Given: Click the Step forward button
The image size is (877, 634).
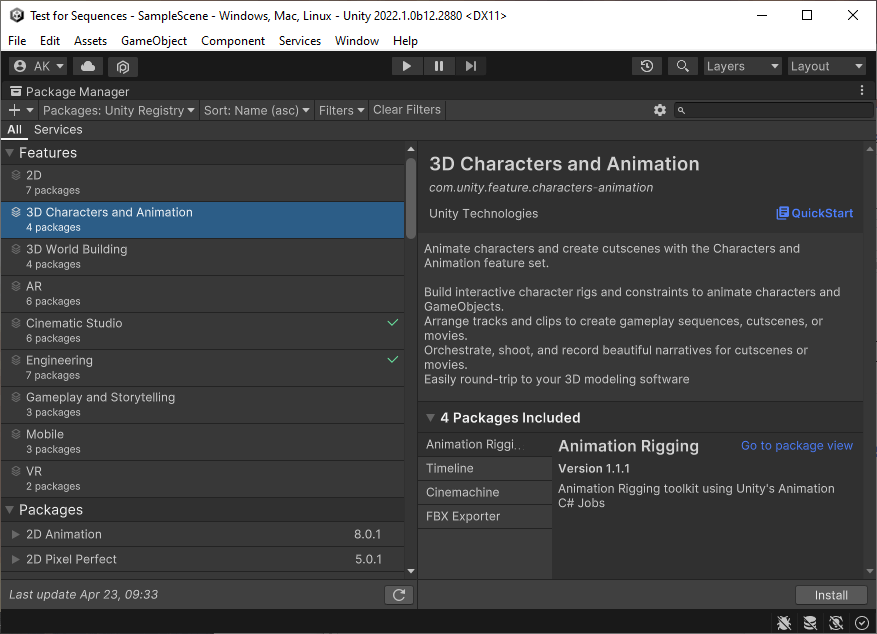Looking at the screenshot, I should [470, 67].
